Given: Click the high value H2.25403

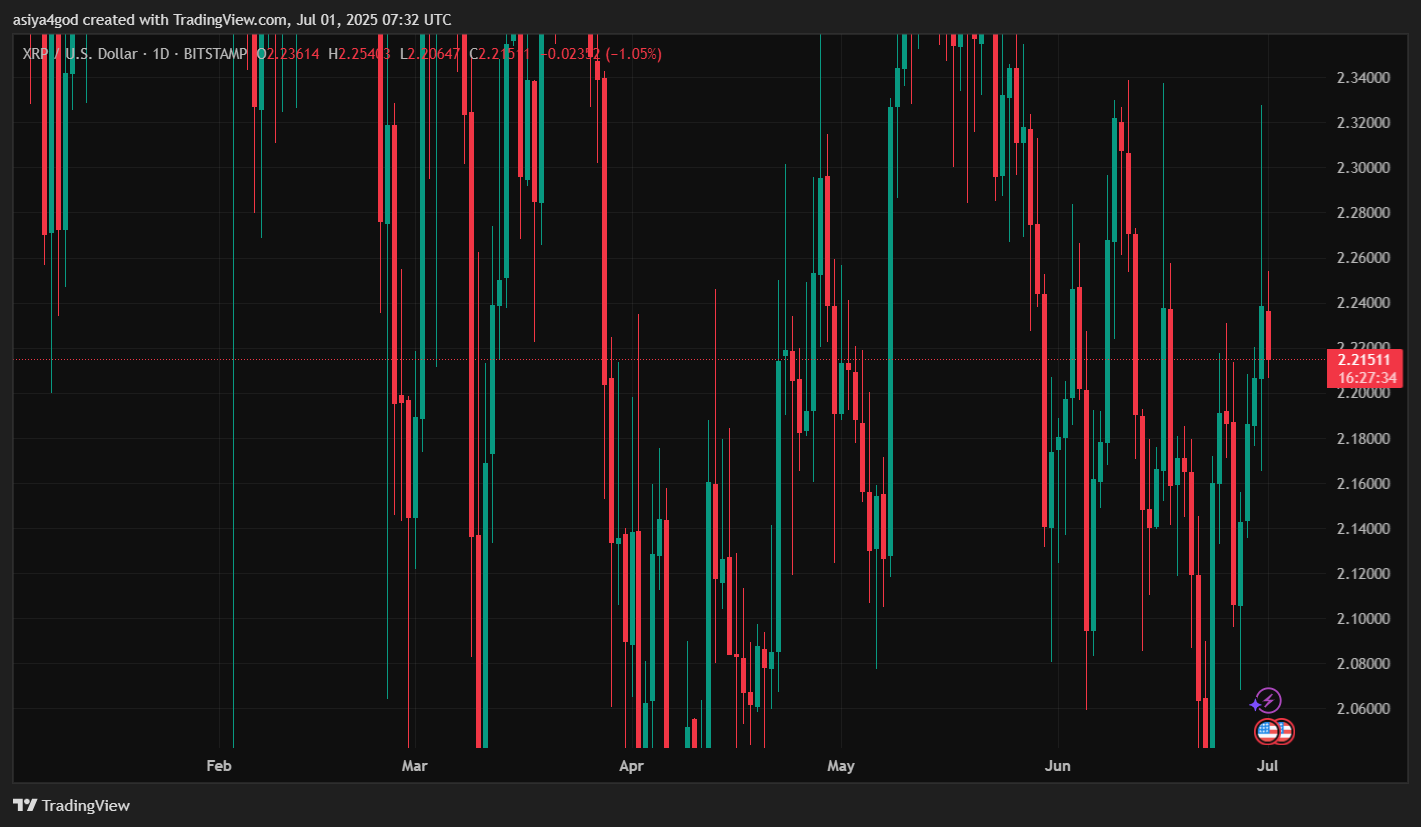Looking at the screenshot, I should pyautogui.click(x=360, y=54).
